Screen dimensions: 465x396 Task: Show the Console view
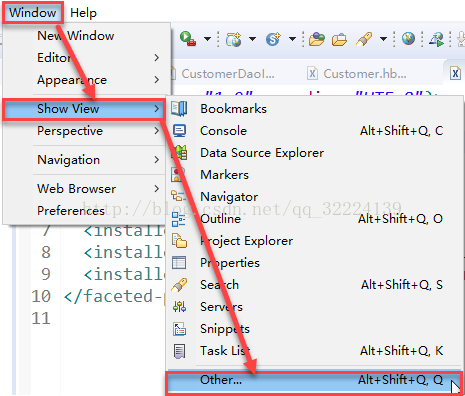314,131
